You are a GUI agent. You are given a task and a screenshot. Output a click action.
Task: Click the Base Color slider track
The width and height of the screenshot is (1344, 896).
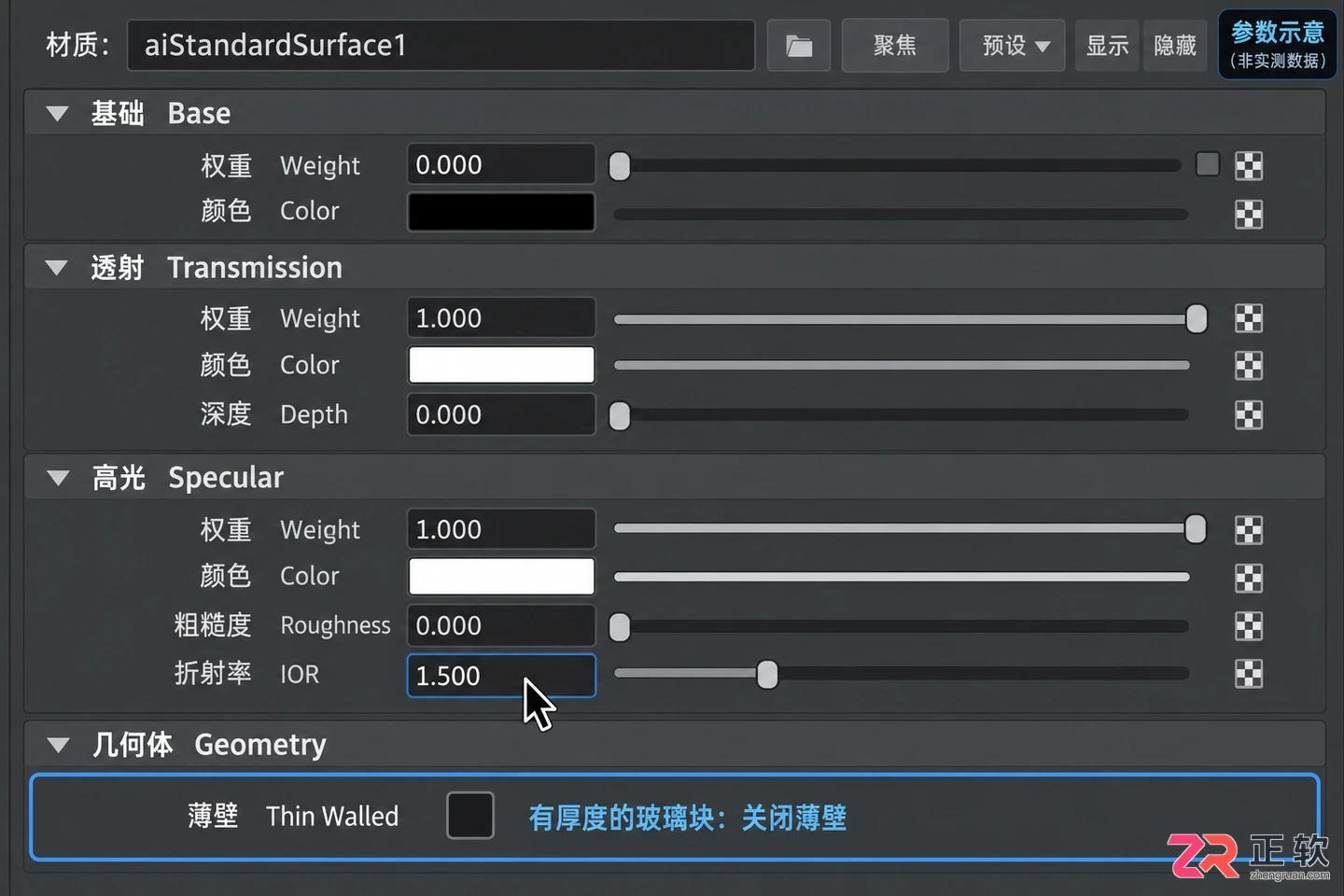[x=901, y=215]
